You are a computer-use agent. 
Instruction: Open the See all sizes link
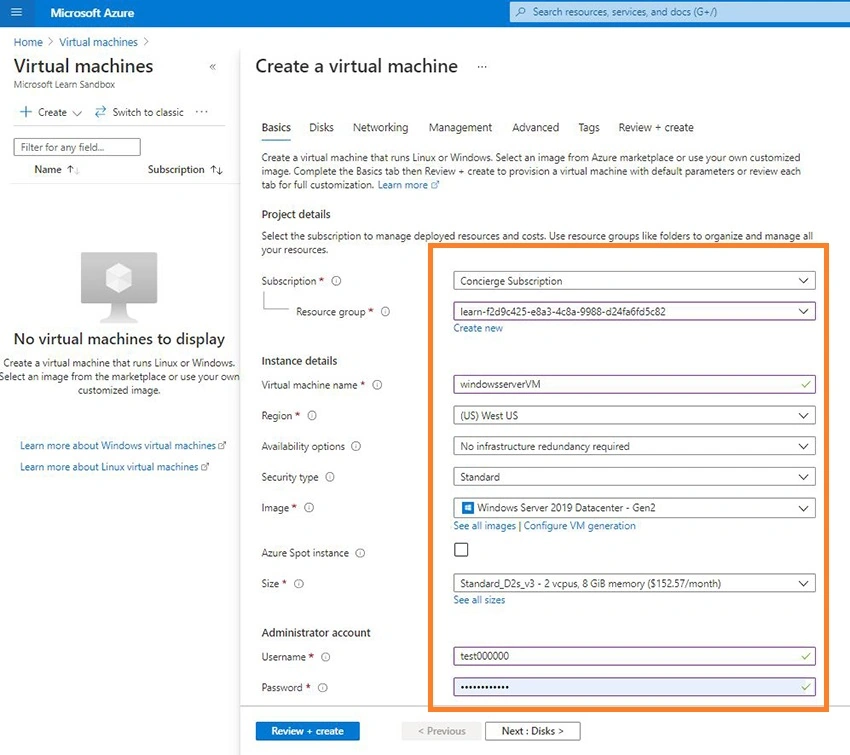[x=479, y=600]
